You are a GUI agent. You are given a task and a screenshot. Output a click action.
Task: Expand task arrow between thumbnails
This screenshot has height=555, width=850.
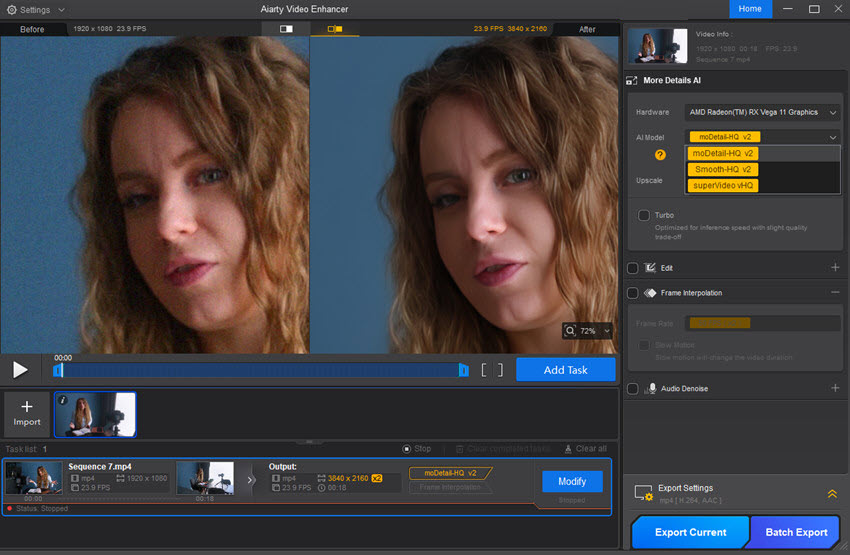coord(250,480)
